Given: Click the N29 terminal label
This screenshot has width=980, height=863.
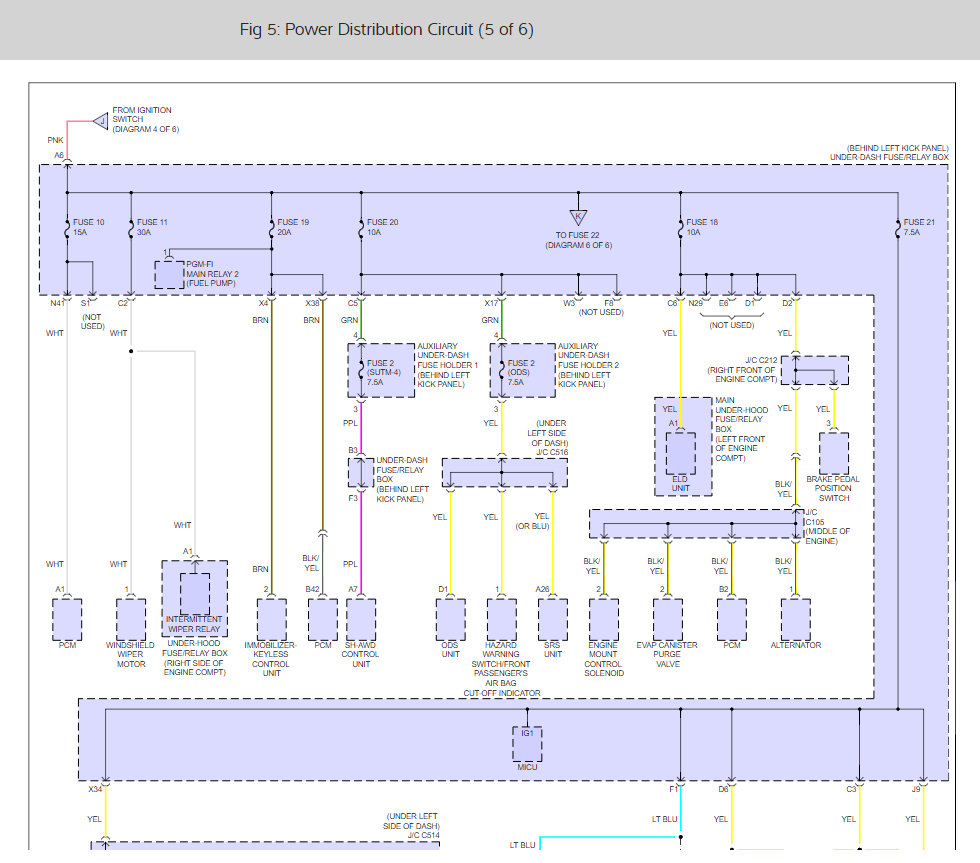Looking at the screenshot, I should coord(696,303).
